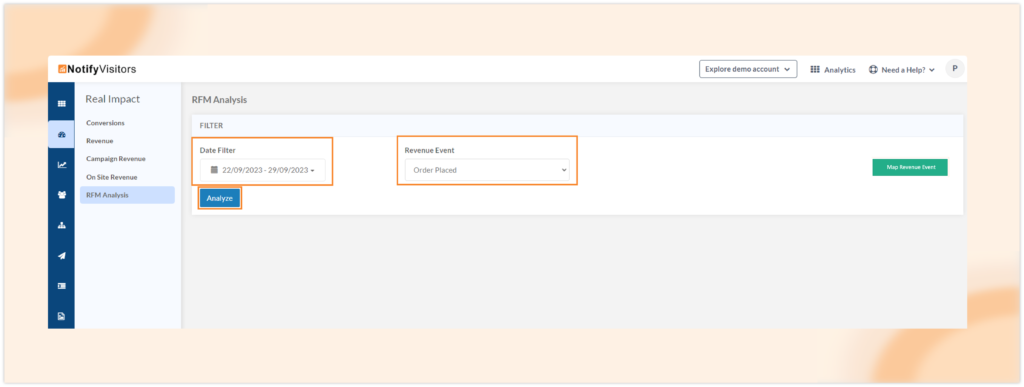Open the line chart analytics sidebar icon
The height and width of the screenshot is (387, 1024).
(61, 164)
